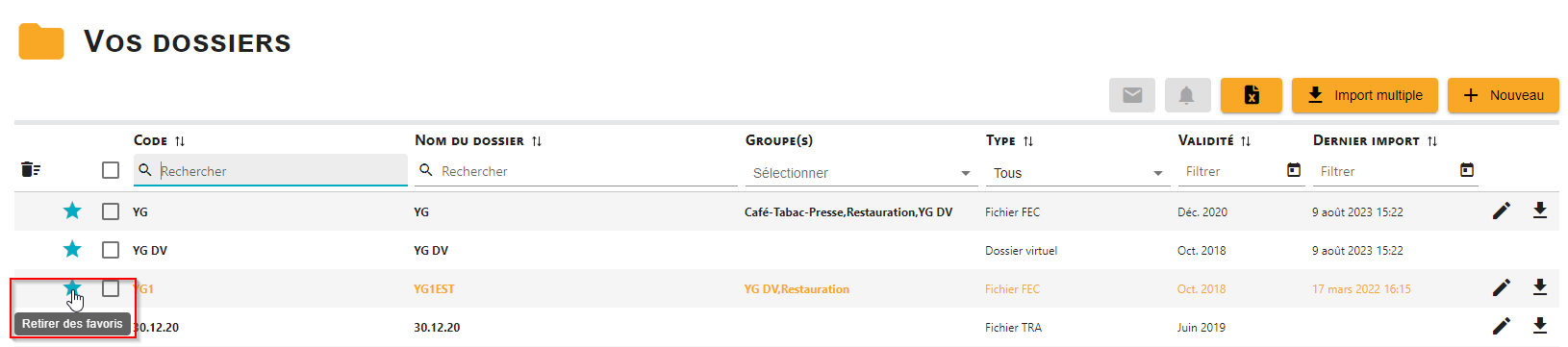Download the YG1 dossier
1568x347 pixels.
(x=1540, y=287)
